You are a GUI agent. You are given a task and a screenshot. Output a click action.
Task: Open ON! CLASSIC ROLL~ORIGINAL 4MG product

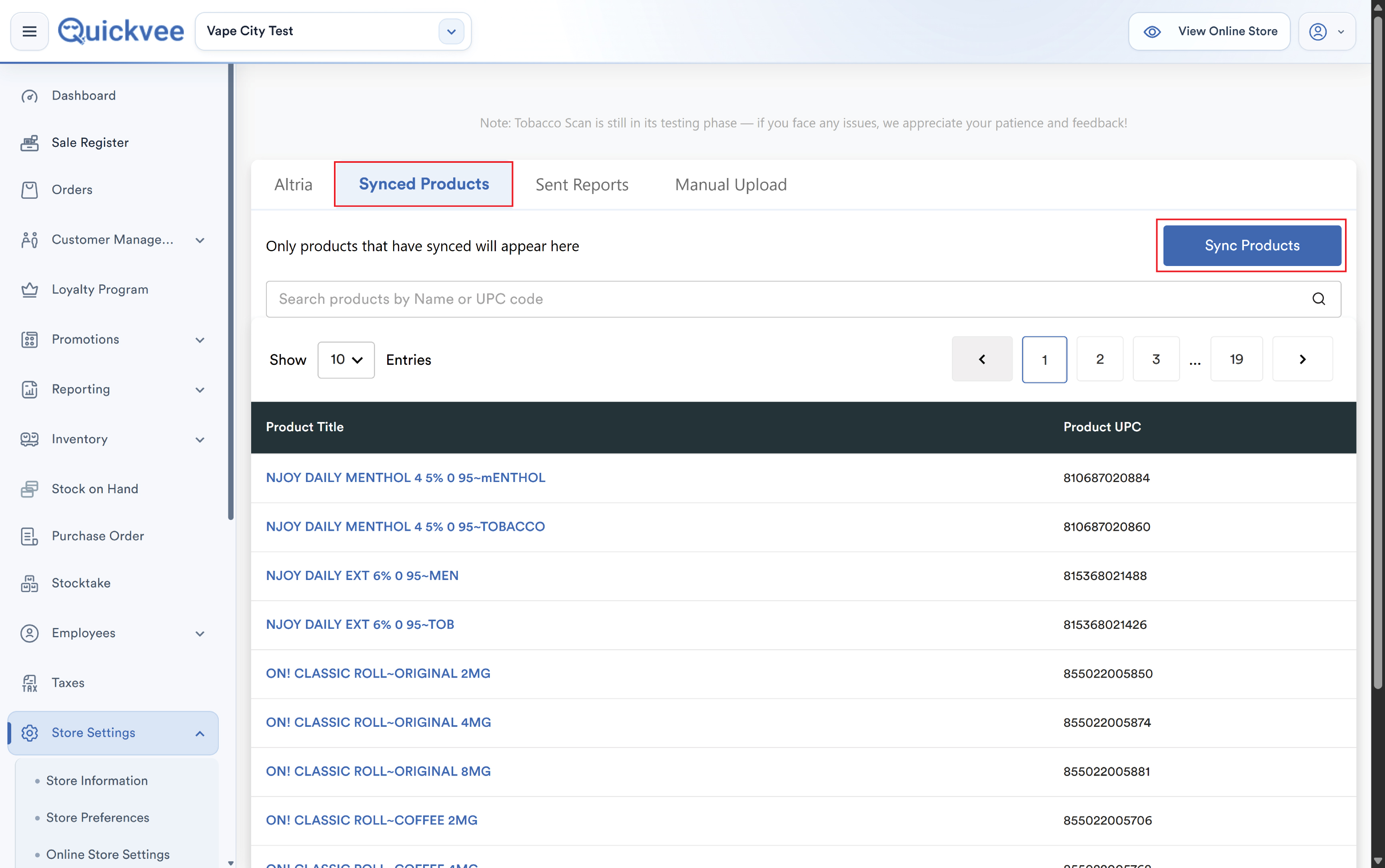378,722
